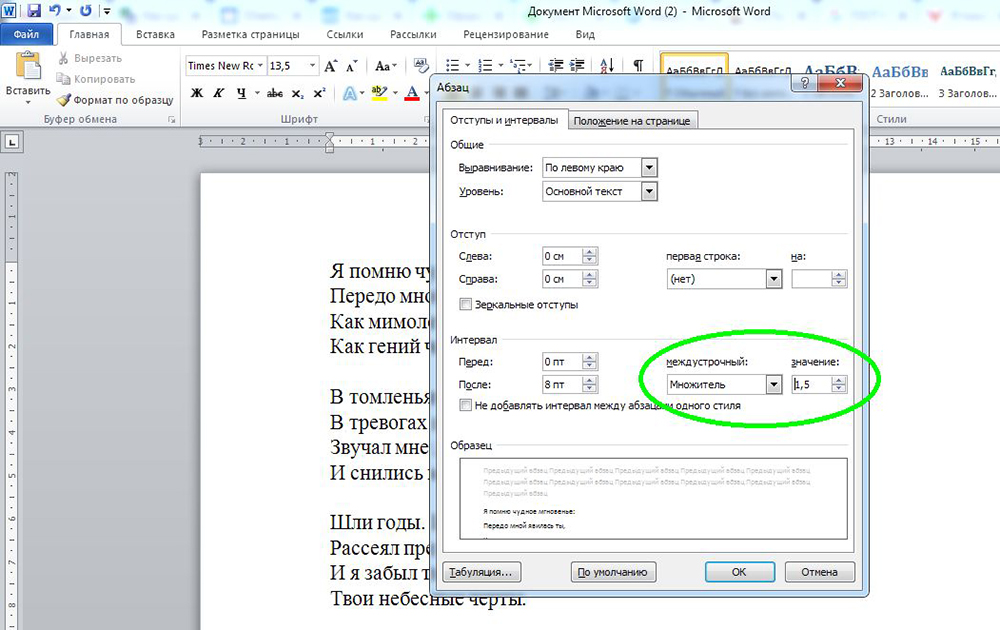Open Change Case (Aa) menu
The height and width of the screenshot is (630, 1000).
tap(385, 66)
